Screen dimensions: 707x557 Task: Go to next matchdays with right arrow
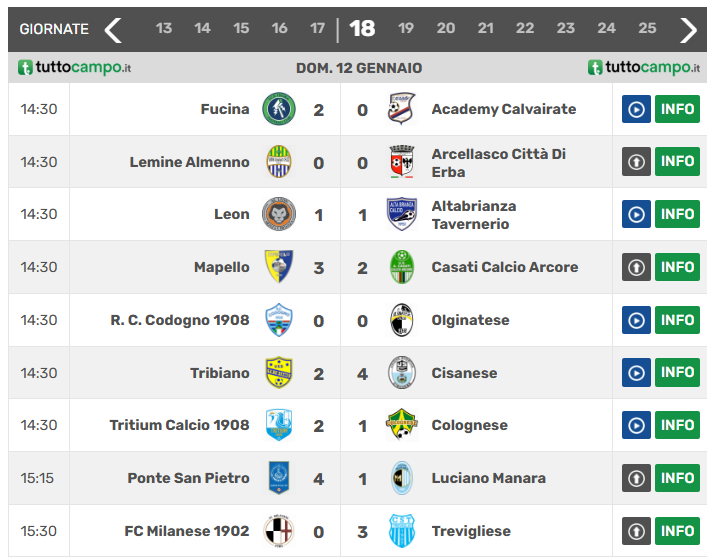pyautogui.click(x=688, y=29)
